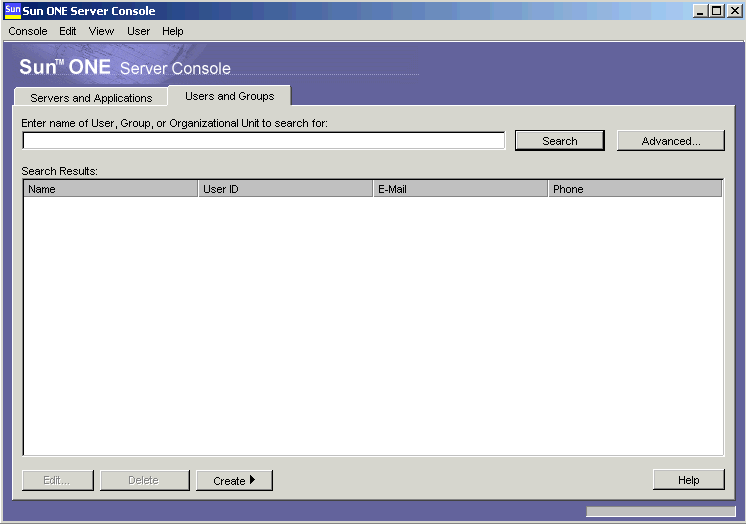Close the Sun ONE Server Console window
Viewport: 746px width, 524px height.
tap(734, 10)
